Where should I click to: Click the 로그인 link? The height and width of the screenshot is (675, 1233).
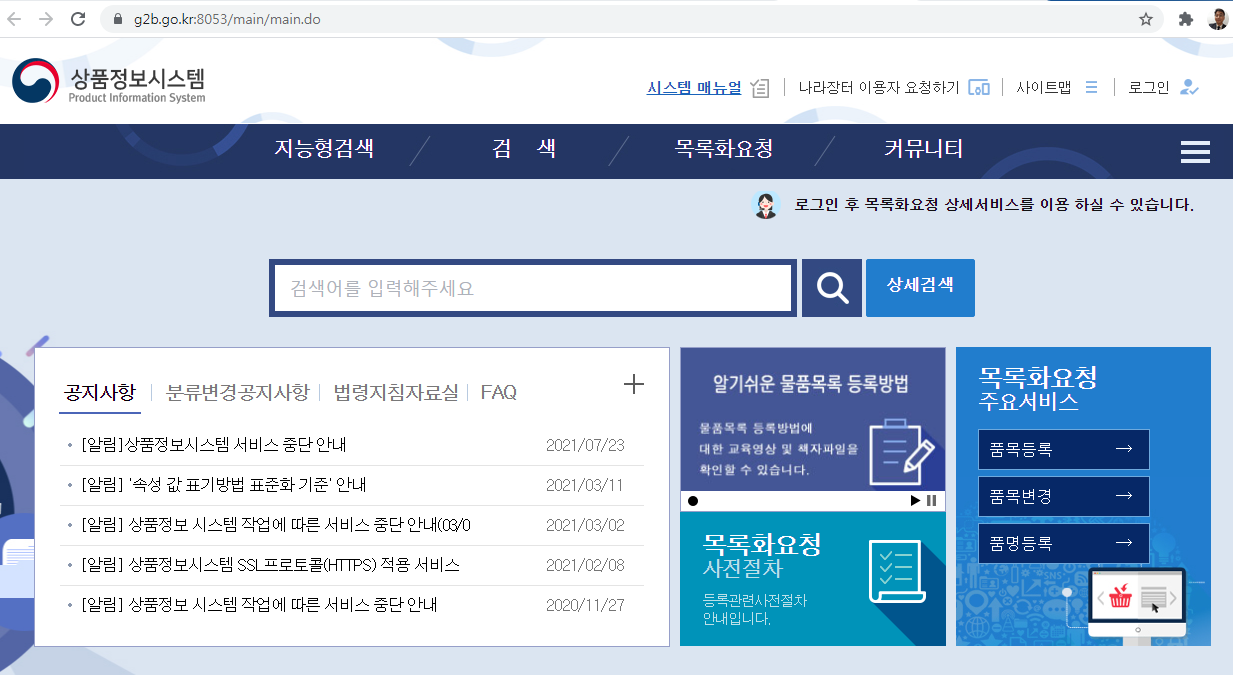coord(1148,88)
